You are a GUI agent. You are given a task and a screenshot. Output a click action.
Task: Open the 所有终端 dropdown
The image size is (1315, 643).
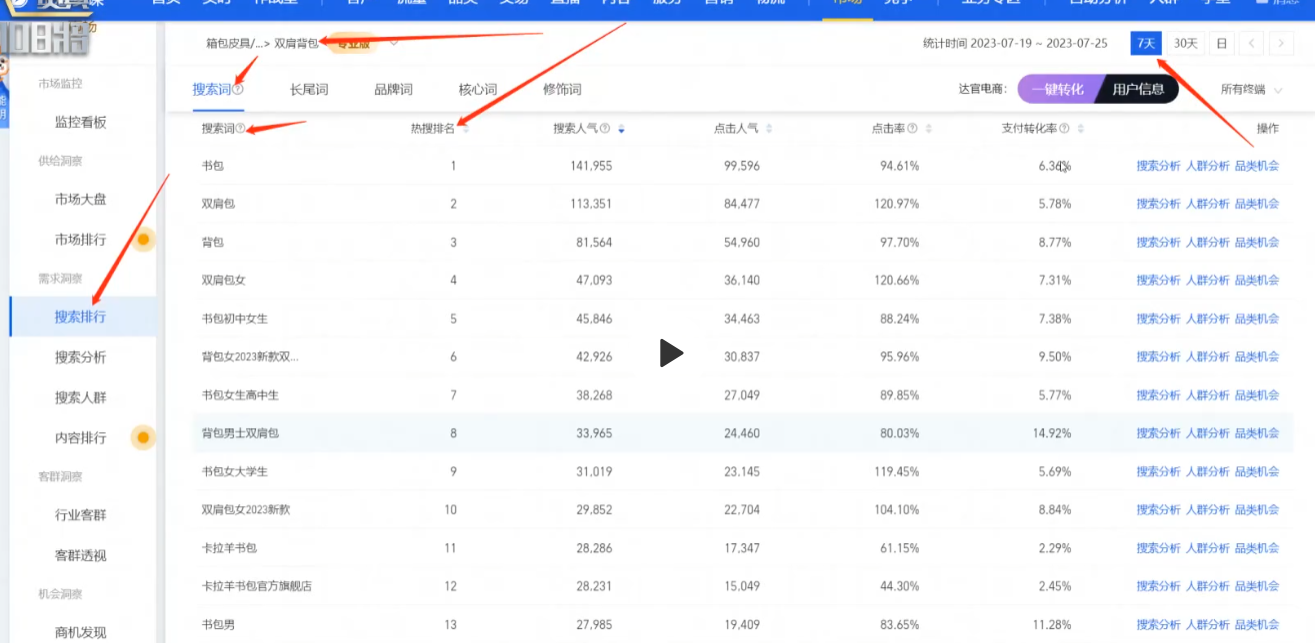coord(1251,90)
